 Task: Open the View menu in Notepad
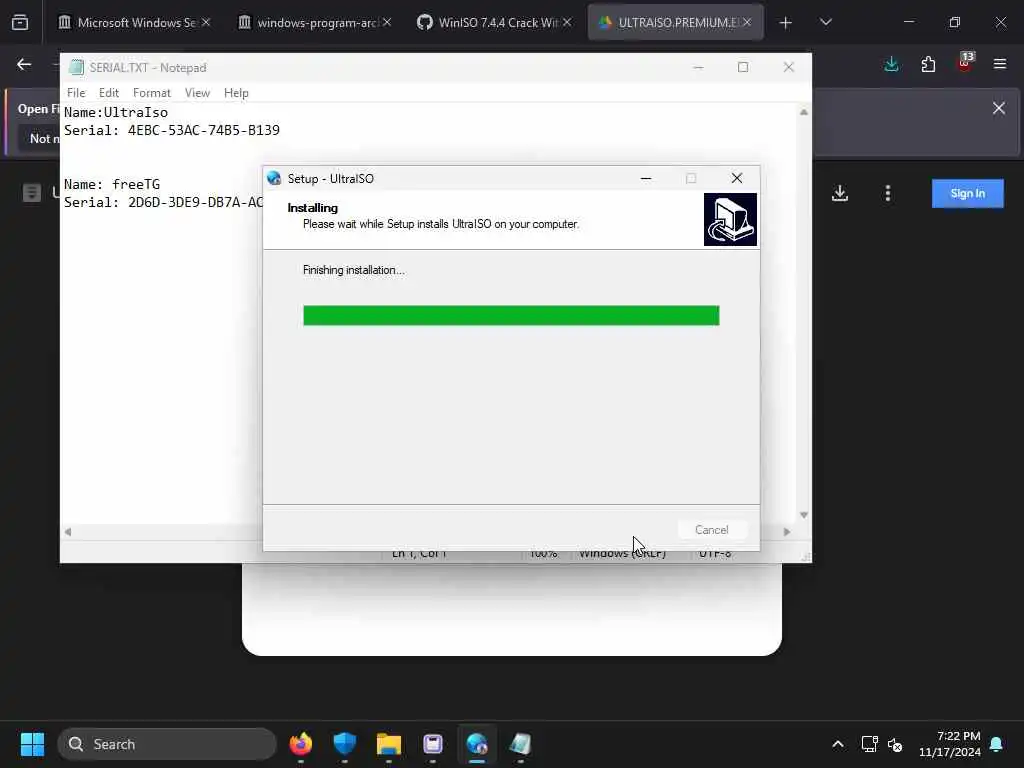click(x=197, y=93)
